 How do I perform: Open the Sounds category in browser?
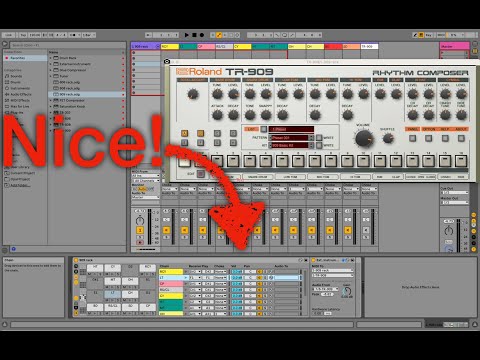pos(16,76)
